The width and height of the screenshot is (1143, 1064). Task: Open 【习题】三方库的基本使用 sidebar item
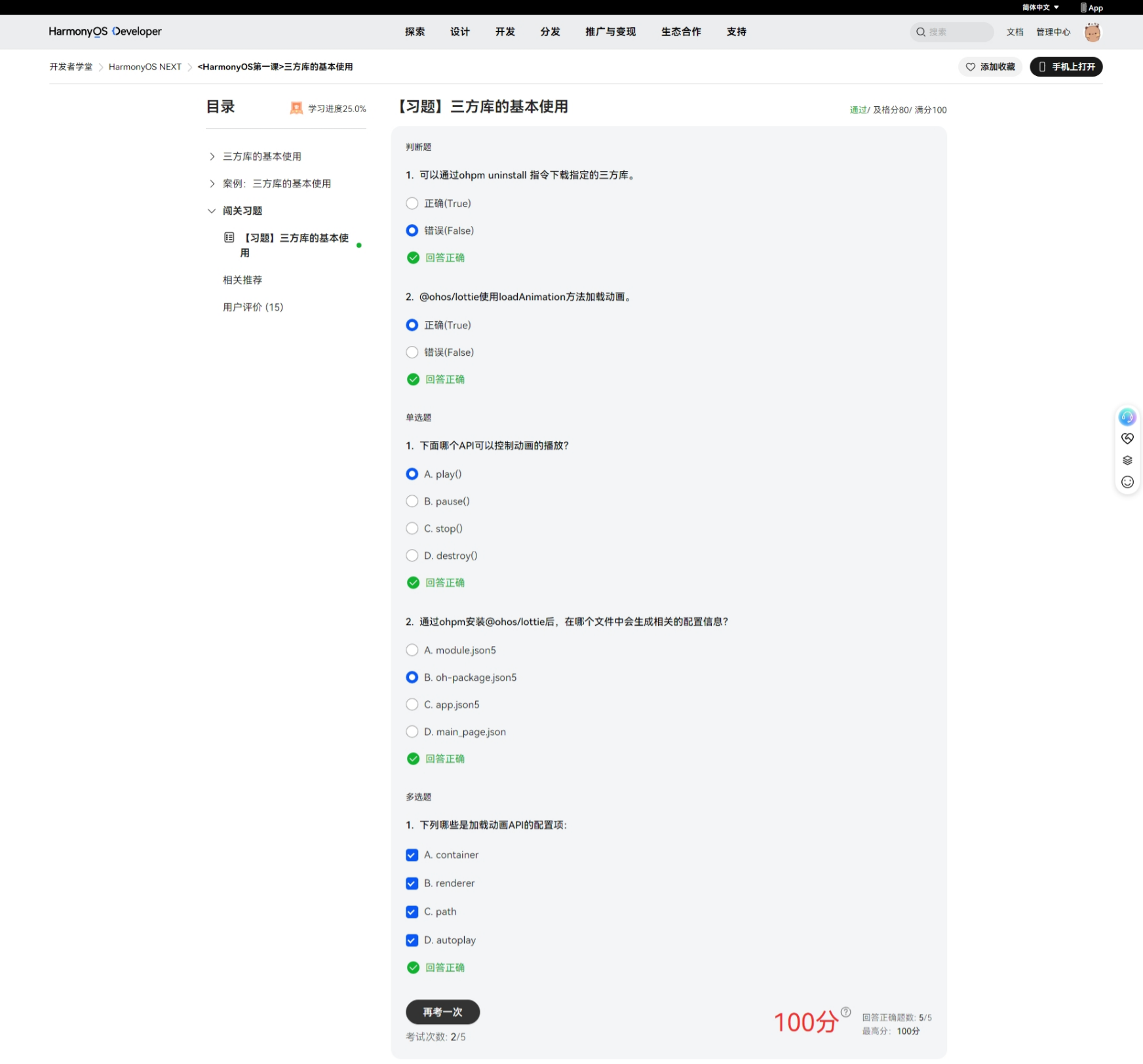294,245
